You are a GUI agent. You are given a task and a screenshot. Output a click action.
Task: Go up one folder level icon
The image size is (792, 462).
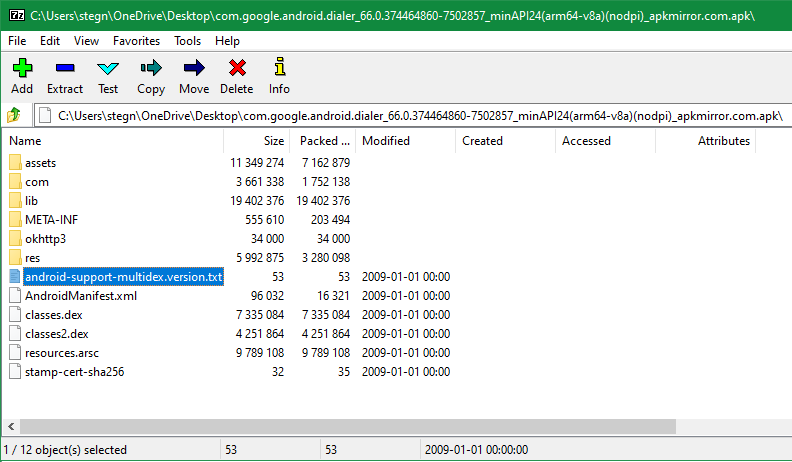(14, 116)
